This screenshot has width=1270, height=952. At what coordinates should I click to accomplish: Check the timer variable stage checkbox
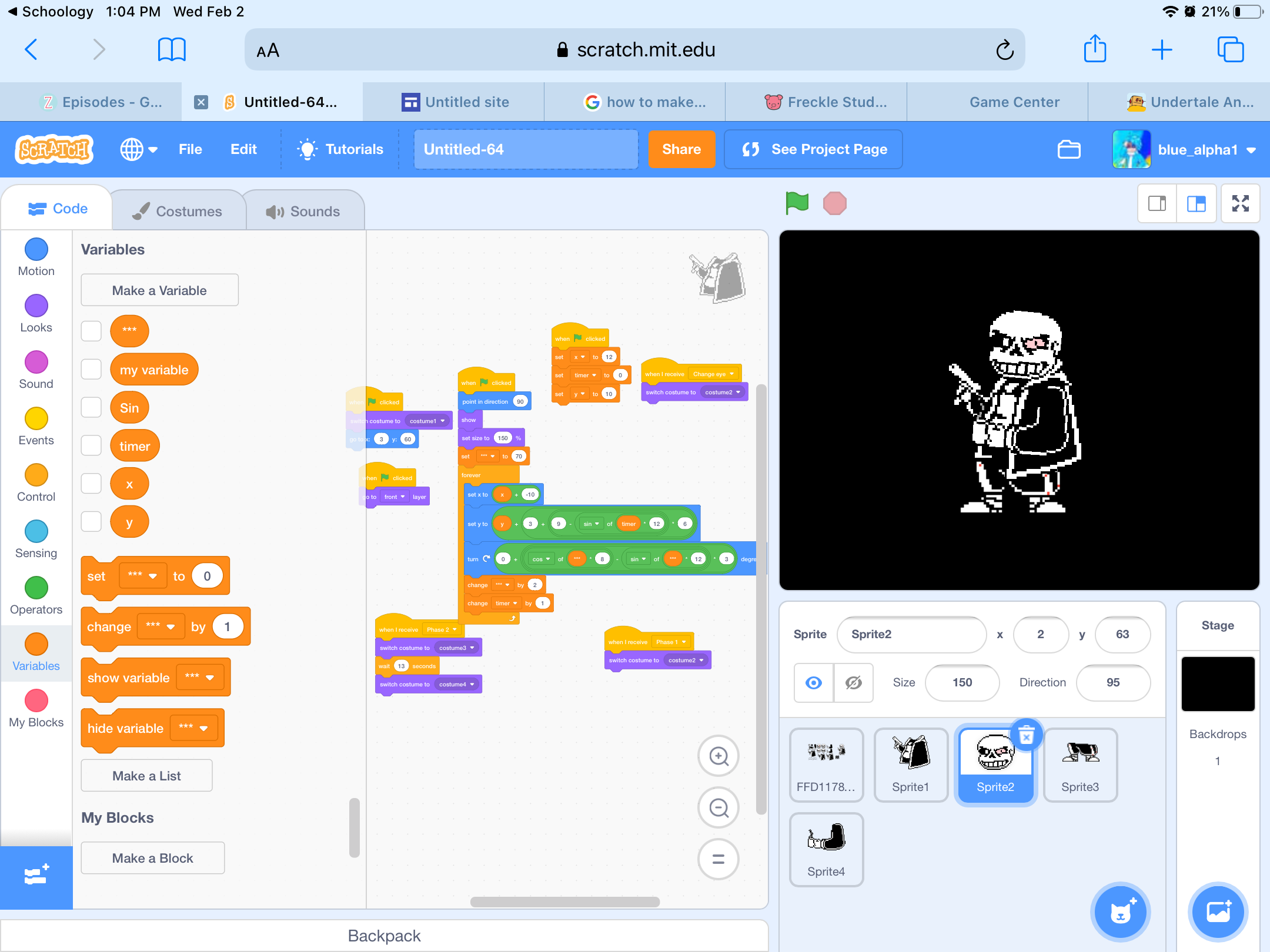[91, 445]
